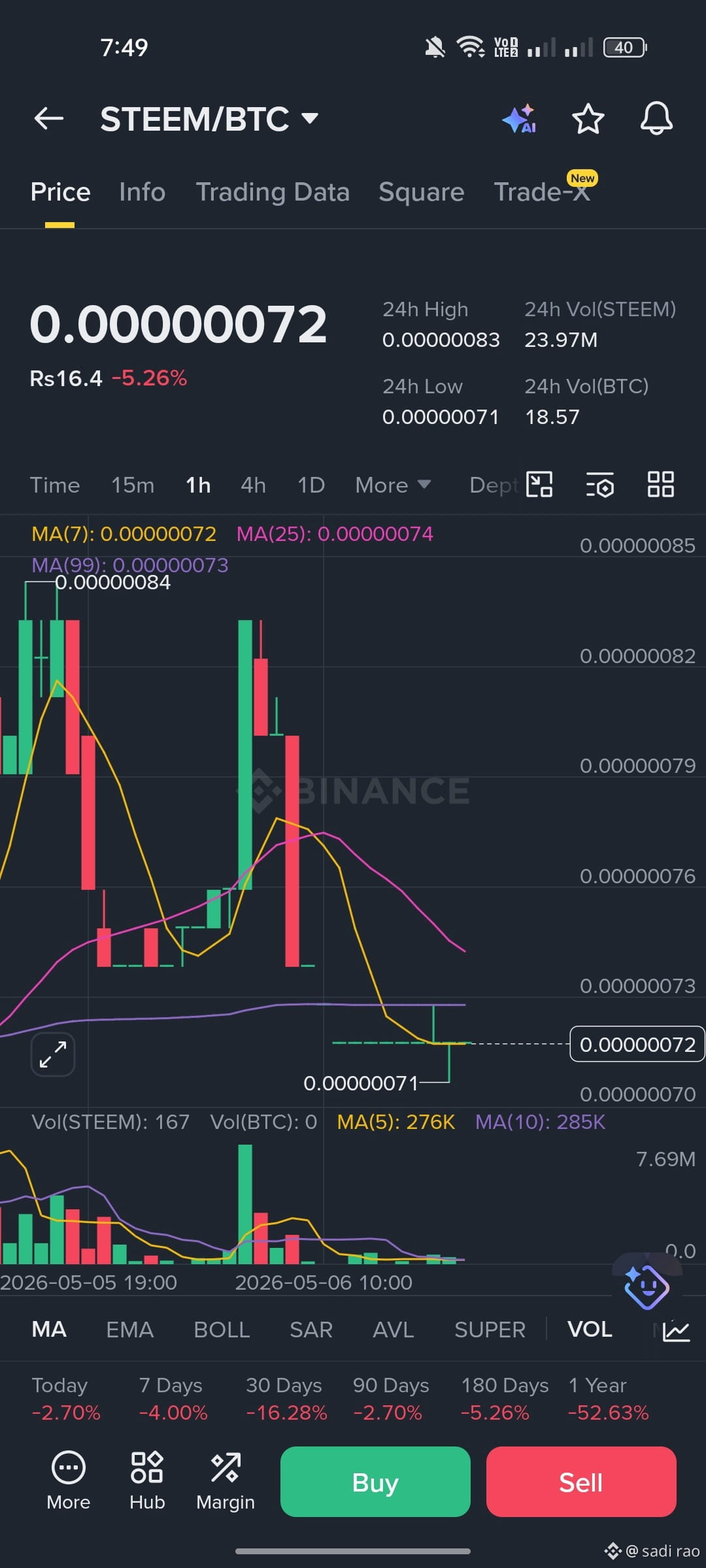
Task: Tap the volume MA(5): 276K label
Action: (x=395, y=1122)
